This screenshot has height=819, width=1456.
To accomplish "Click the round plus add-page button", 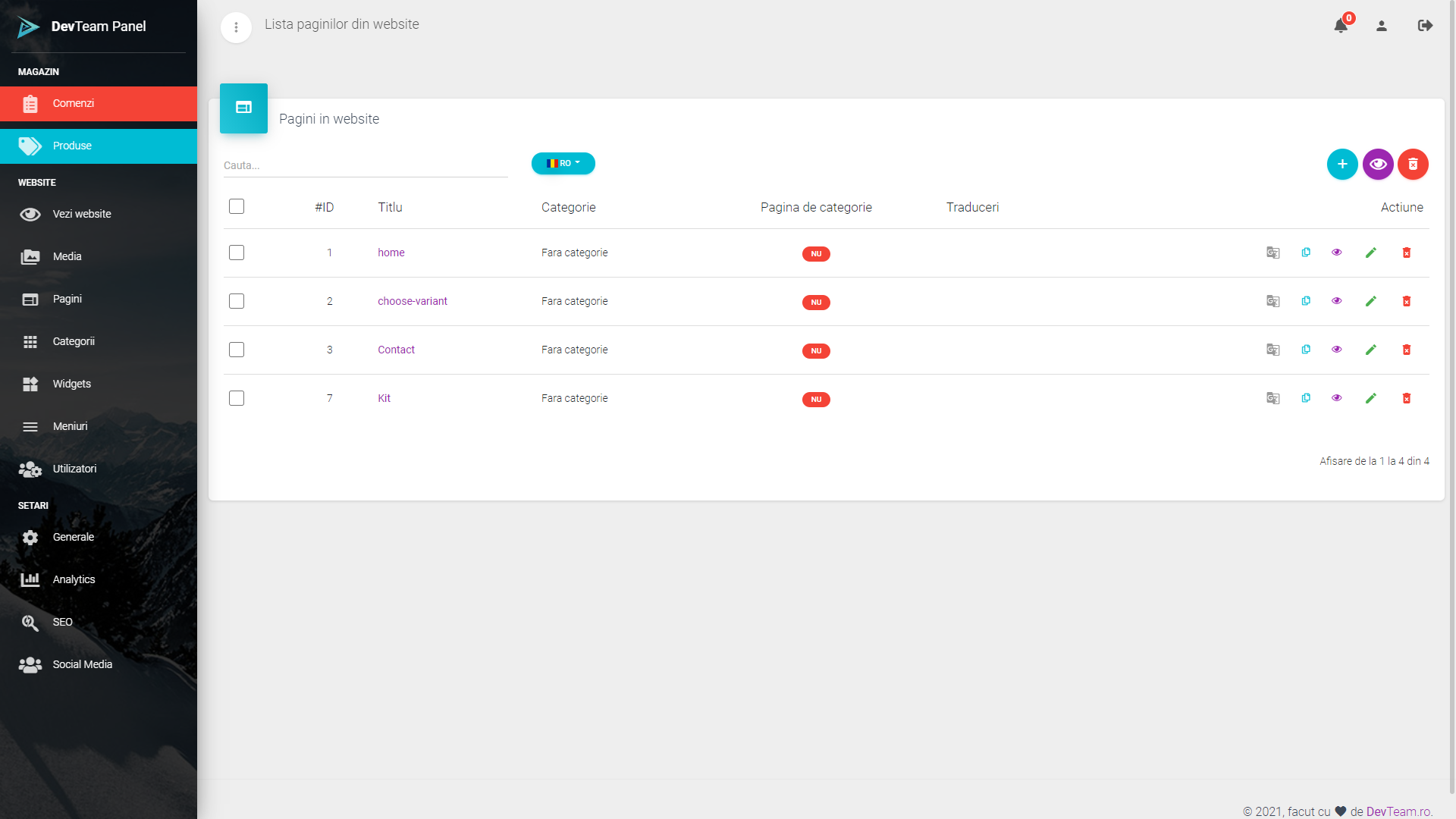I will (x=1342, y=164).
